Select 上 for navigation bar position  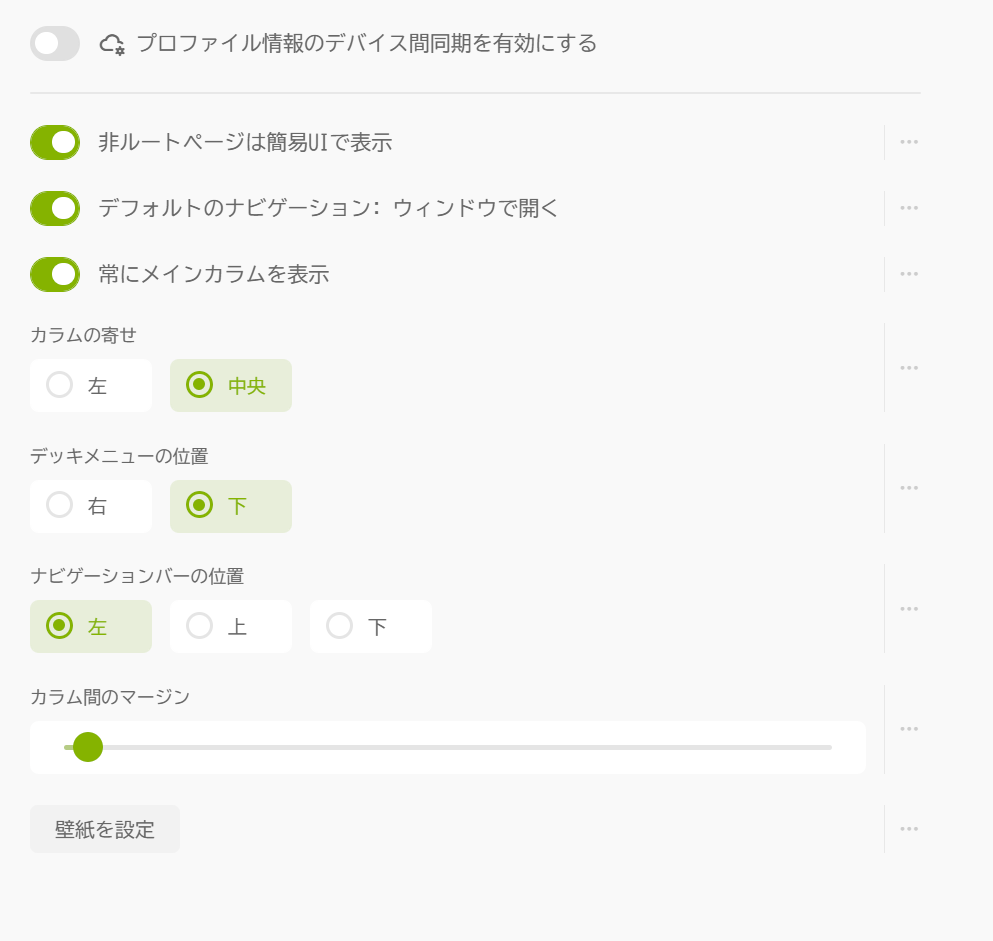230,626
